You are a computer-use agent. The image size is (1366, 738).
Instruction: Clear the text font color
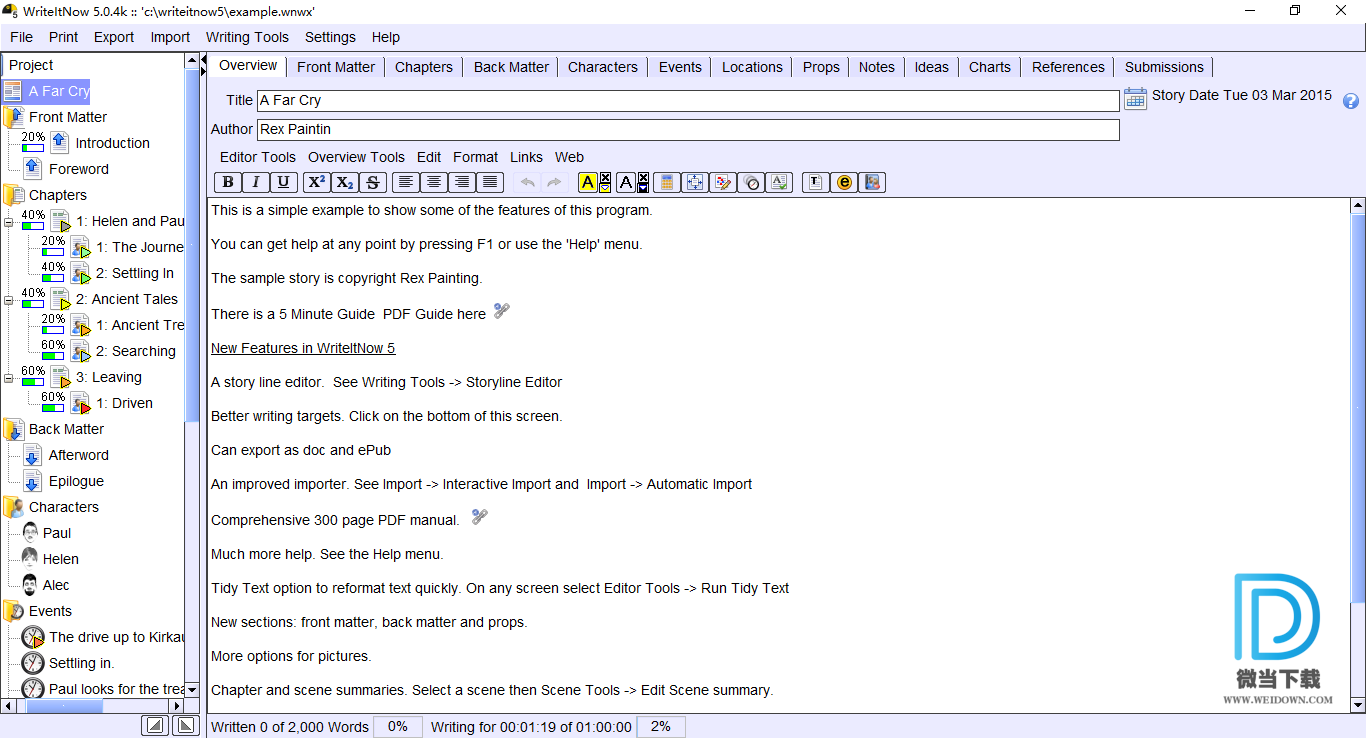pyautogui.click(x=643, y=177)
